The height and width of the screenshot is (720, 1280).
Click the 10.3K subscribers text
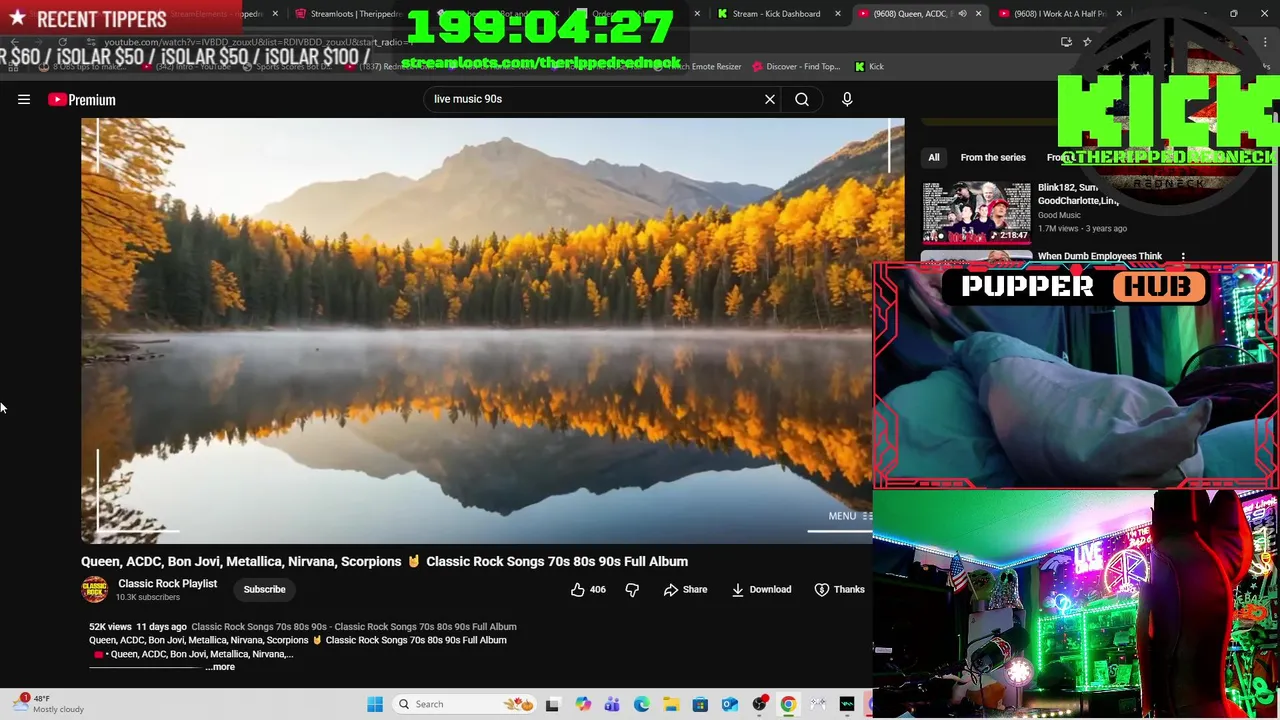pos(148,597)
